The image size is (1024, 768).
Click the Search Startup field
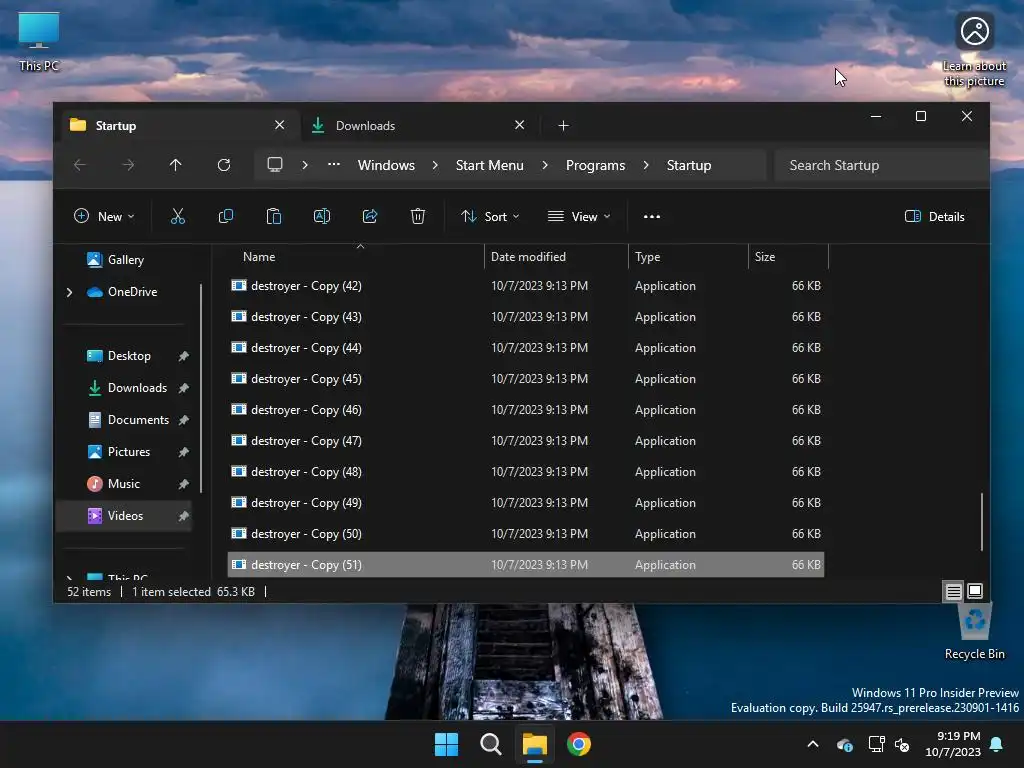[x=881, y=165]
